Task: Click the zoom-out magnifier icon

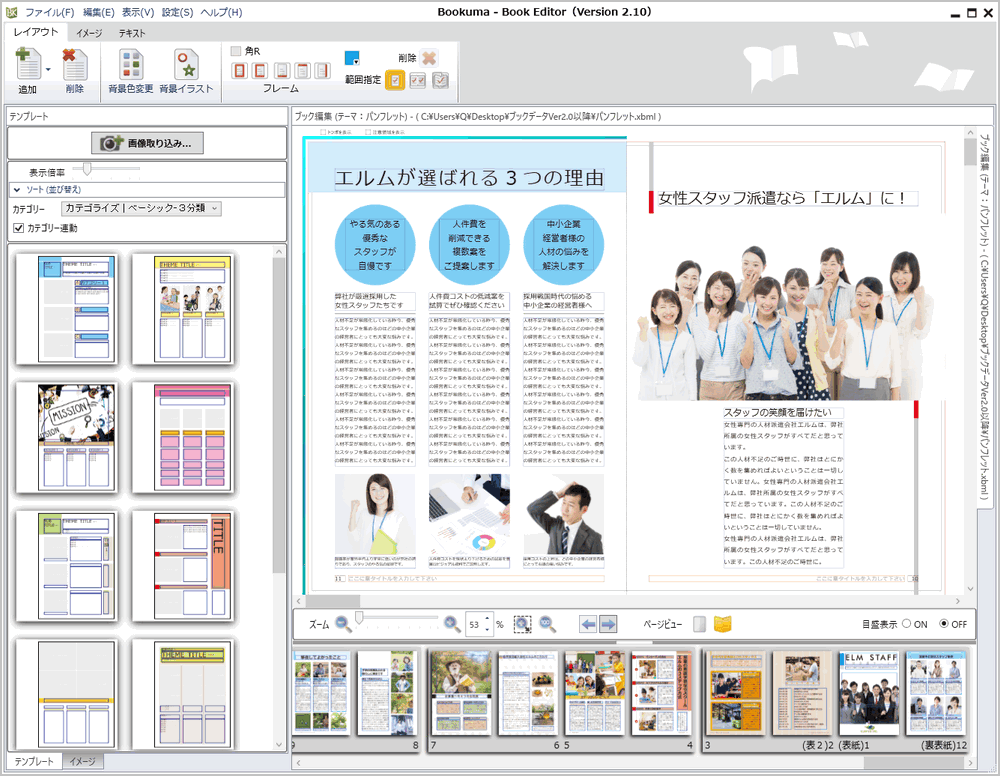Action: click(x=343, y=624)
